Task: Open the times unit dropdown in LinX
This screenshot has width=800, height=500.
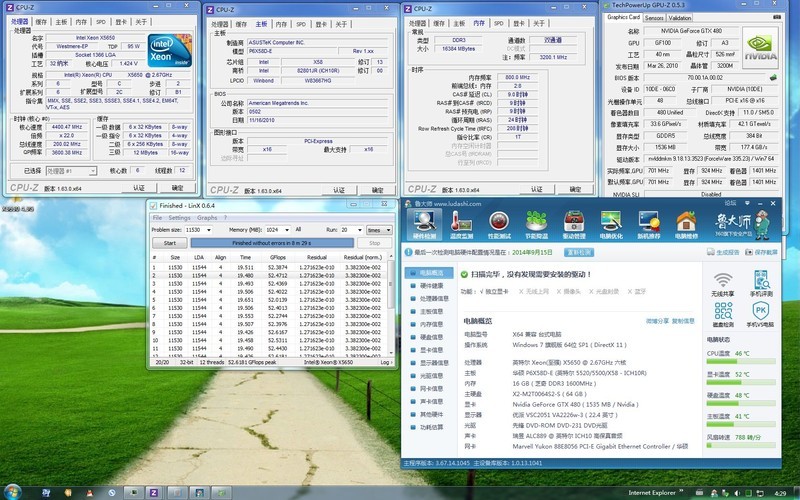Action: coord(379,230)
